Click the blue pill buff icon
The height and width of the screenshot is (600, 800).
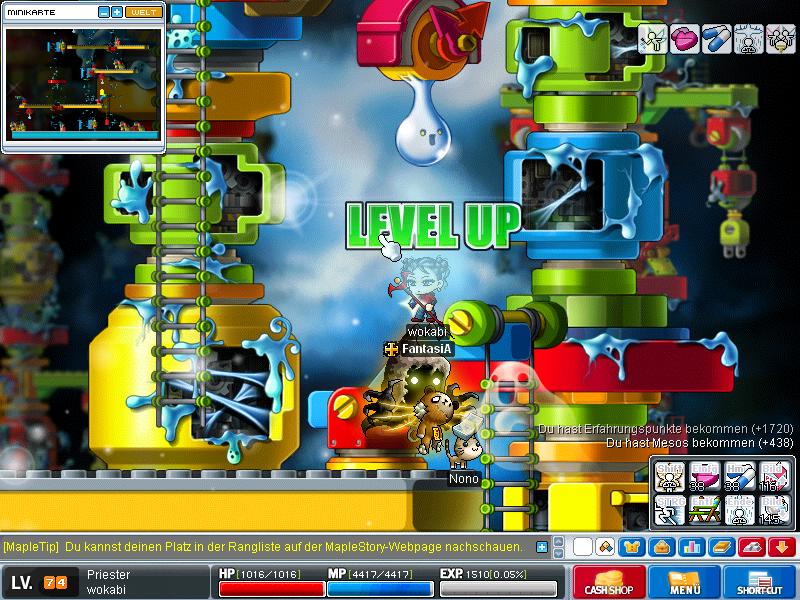click(x=716, y=38)
